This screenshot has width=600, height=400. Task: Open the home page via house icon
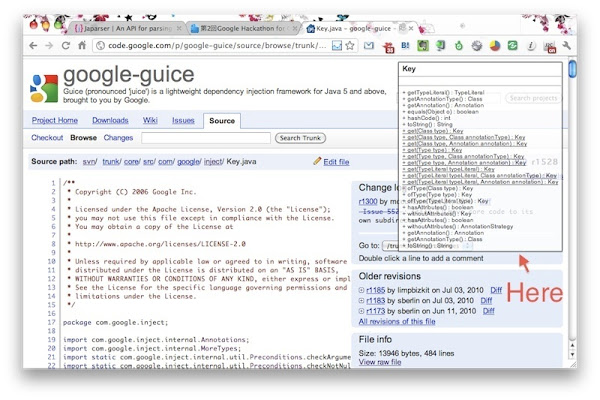[82, 46]
